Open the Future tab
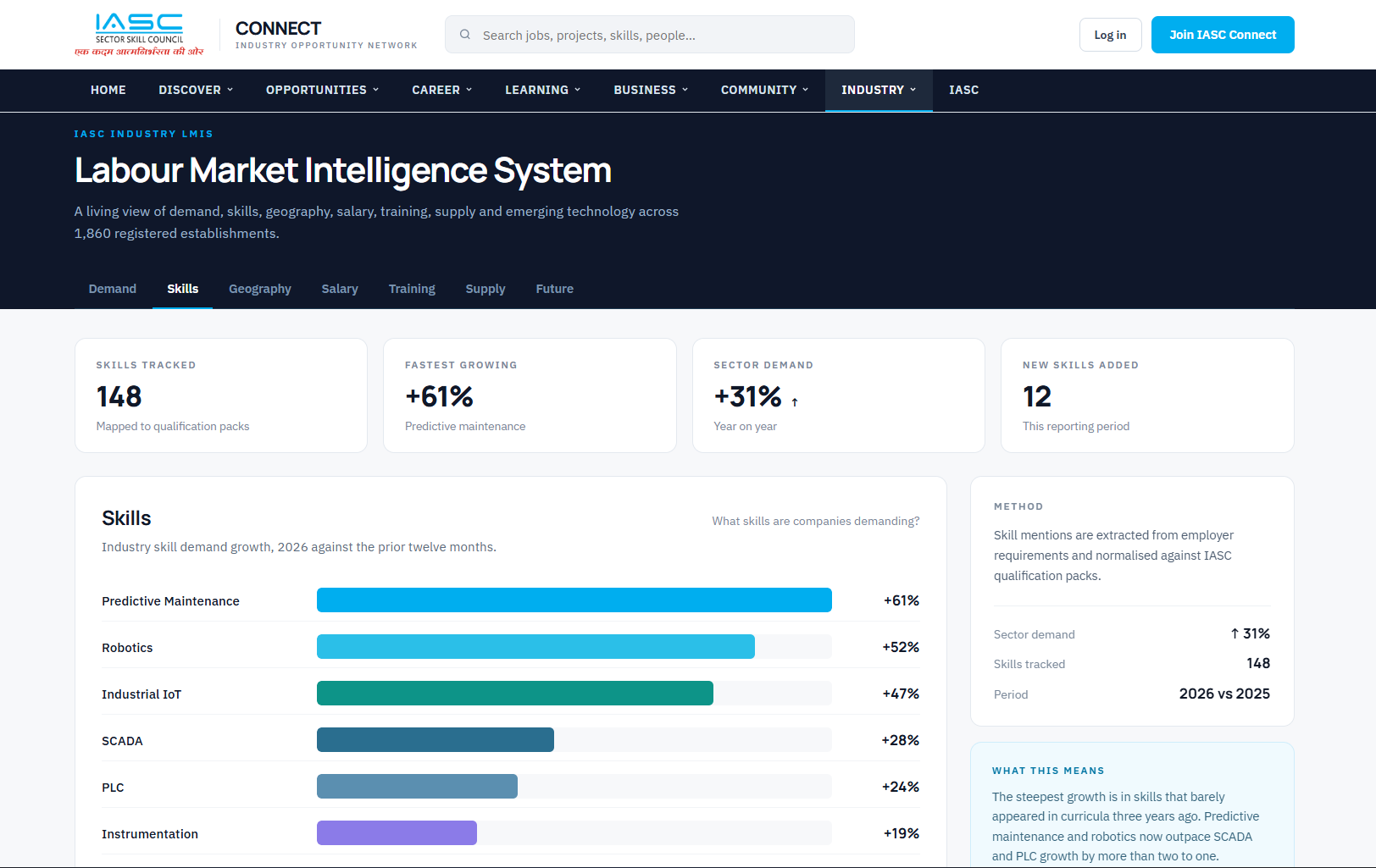Screen dimensions: 1376x868 [555, 289]
